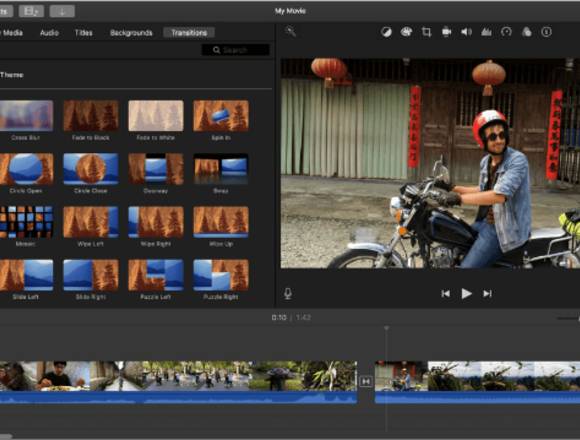580x440 pixels.
Task: Select the transition icon between timeline clips
Action: point(365,381)
